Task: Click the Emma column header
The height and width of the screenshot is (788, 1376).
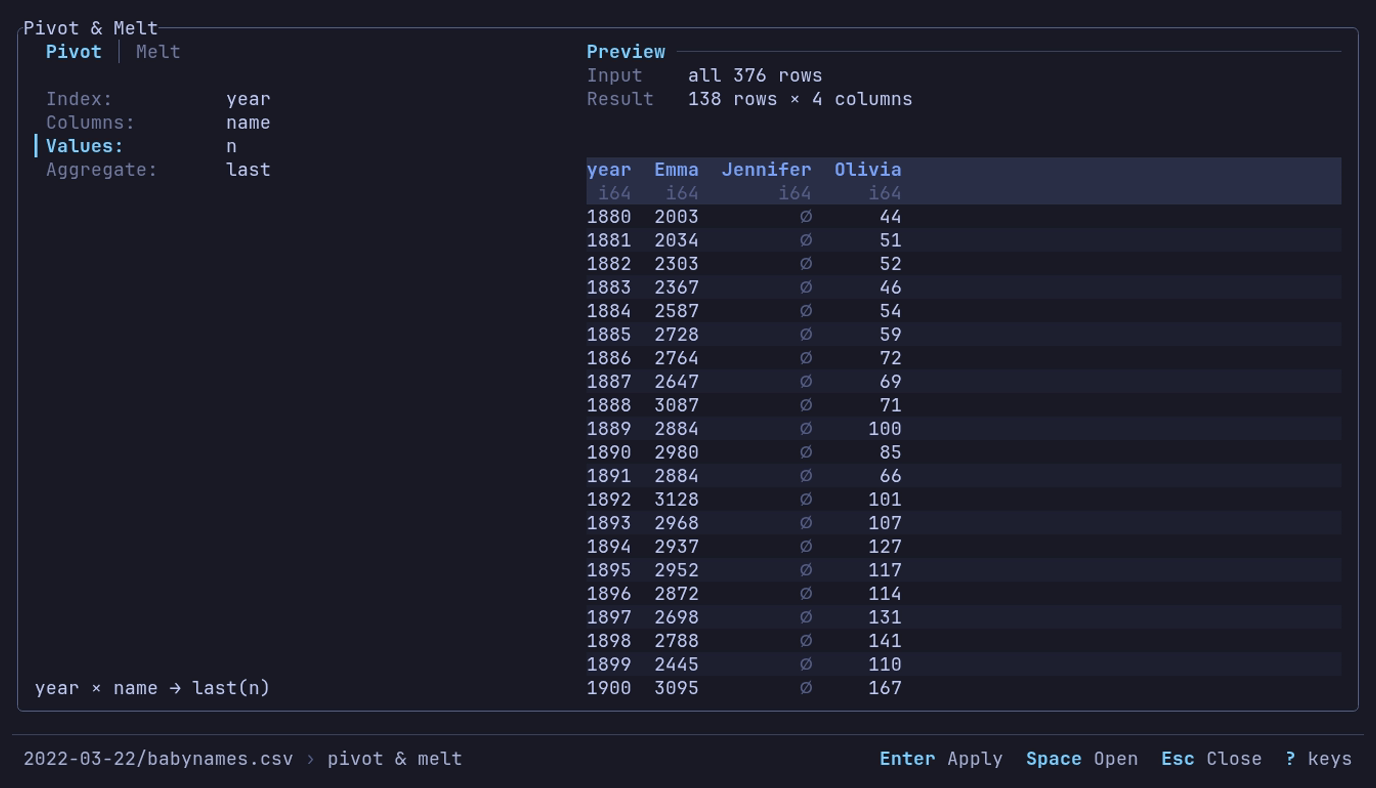Action: coord(676,170)
